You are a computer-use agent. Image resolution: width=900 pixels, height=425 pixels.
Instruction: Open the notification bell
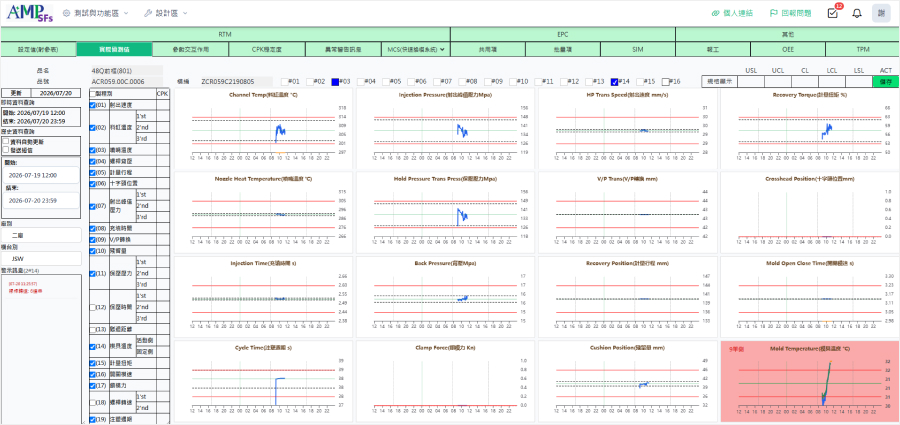(857, 13)
